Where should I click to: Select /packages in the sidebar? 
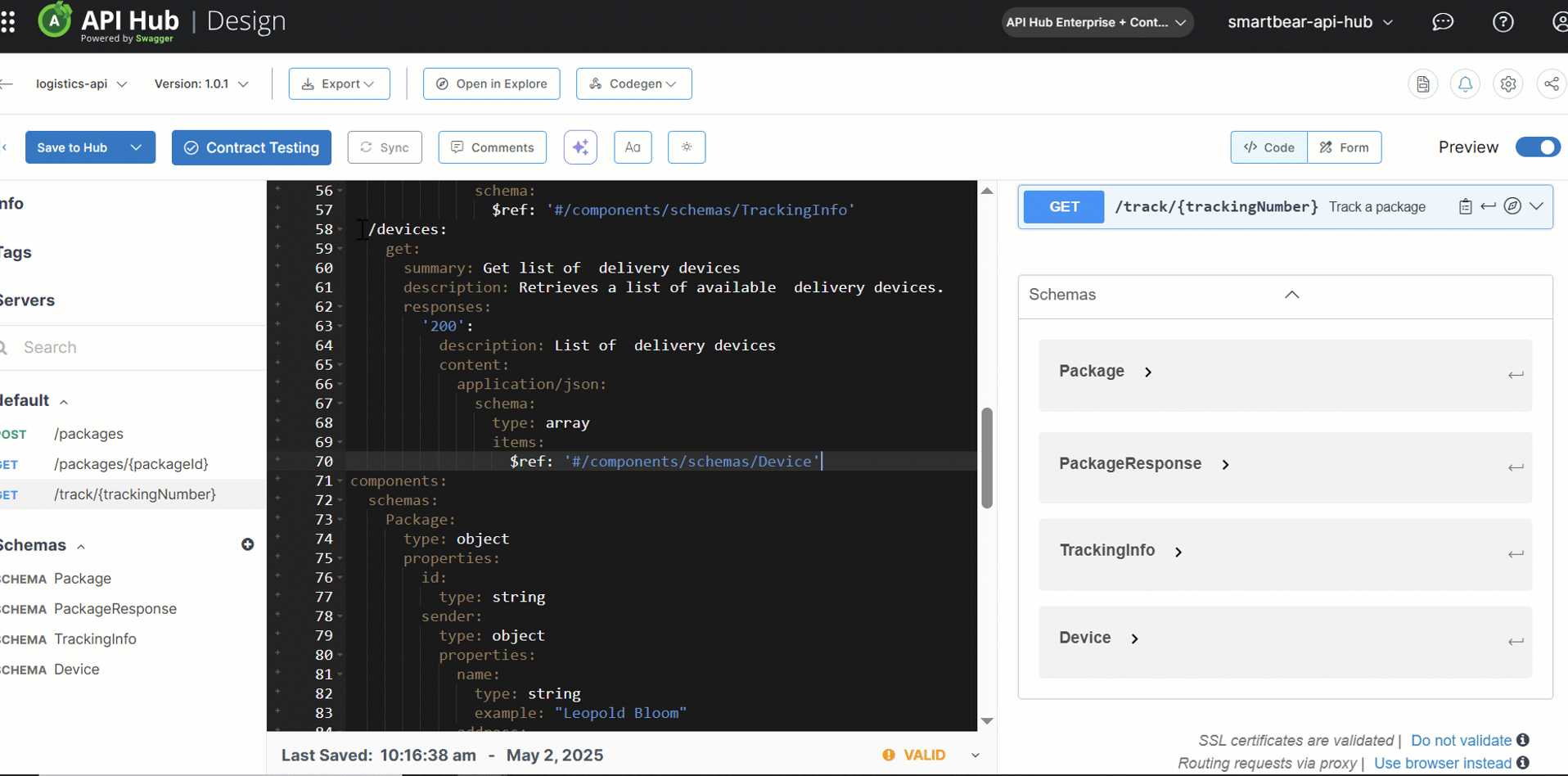88,434
